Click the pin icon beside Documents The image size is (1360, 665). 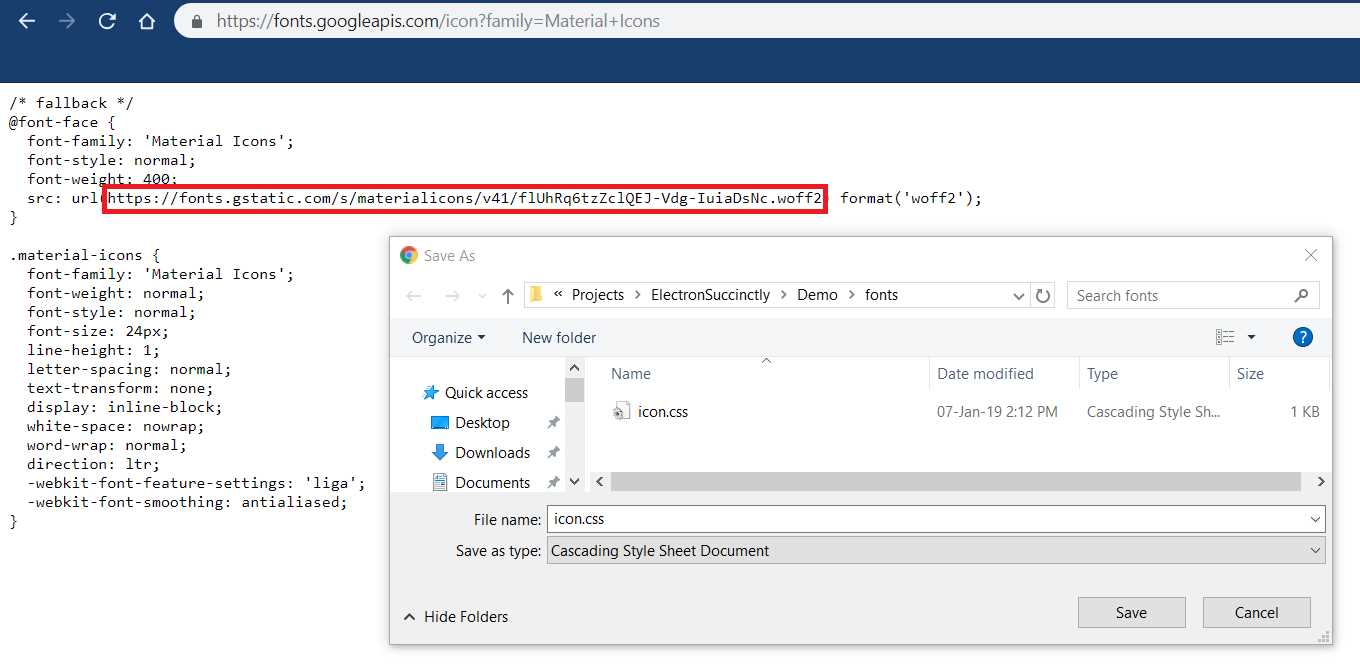tap(553, 482)
